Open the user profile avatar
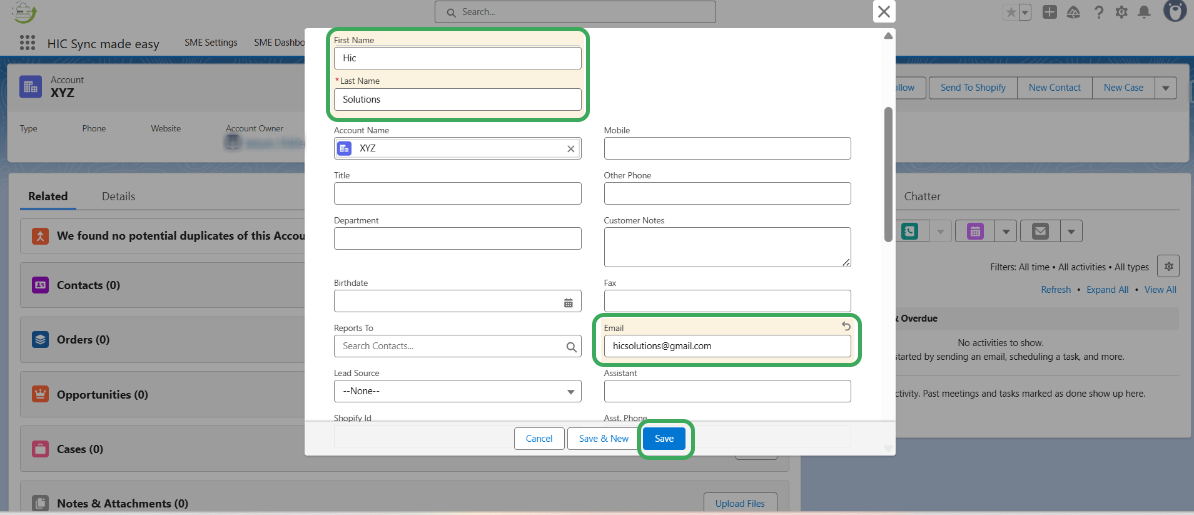The height and width of the screenshot is (515, 1194). click(x=1177, y=11)
